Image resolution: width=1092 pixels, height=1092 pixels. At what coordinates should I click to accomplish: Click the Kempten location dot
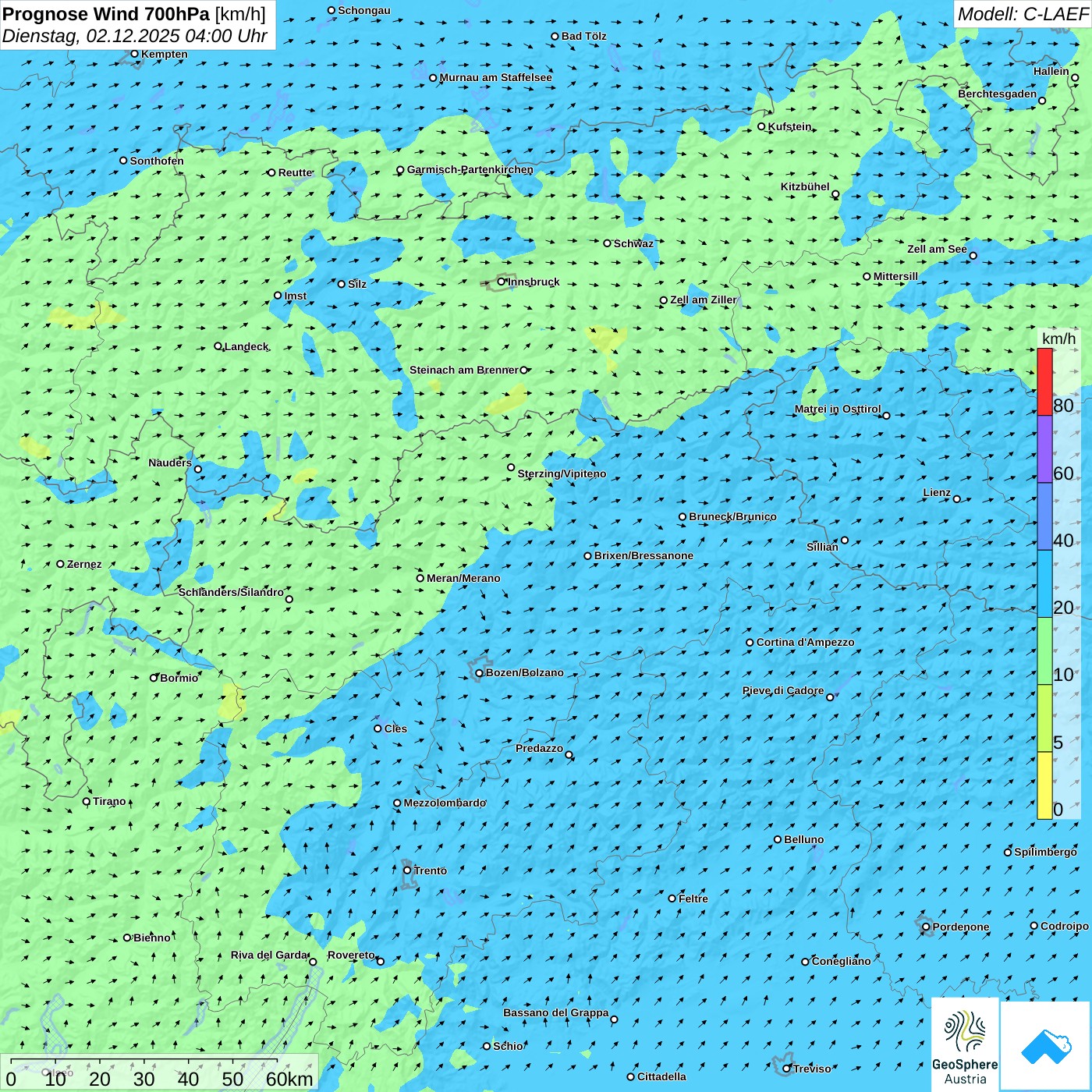[135, 54]
